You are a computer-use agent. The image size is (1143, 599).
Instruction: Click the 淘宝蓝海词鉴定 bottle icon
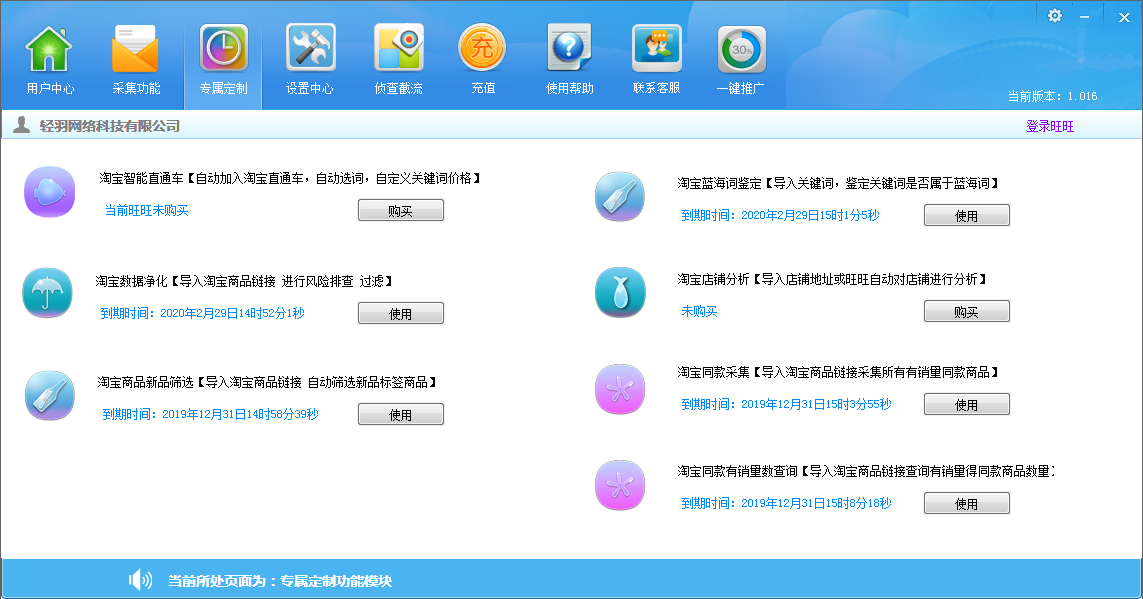click(620, 197)
